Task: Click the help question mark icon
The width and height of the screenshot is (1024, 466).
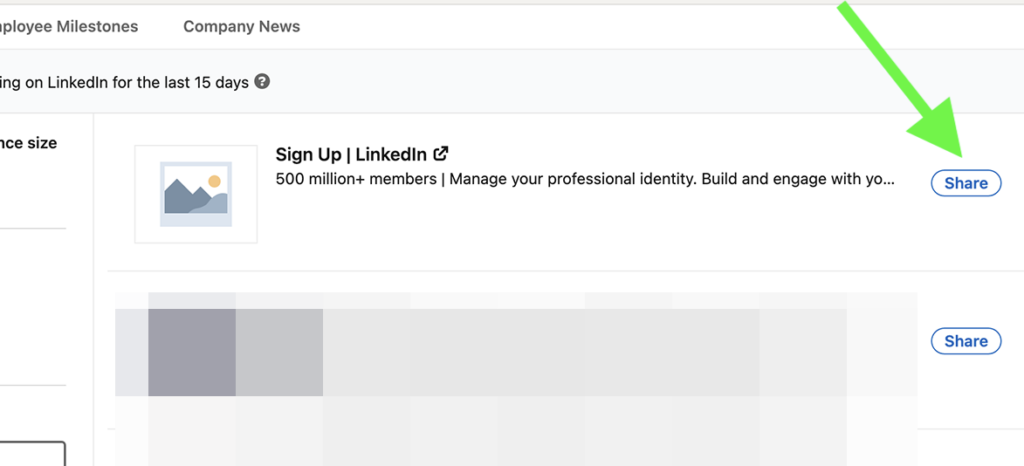Action: click(262, 82)
